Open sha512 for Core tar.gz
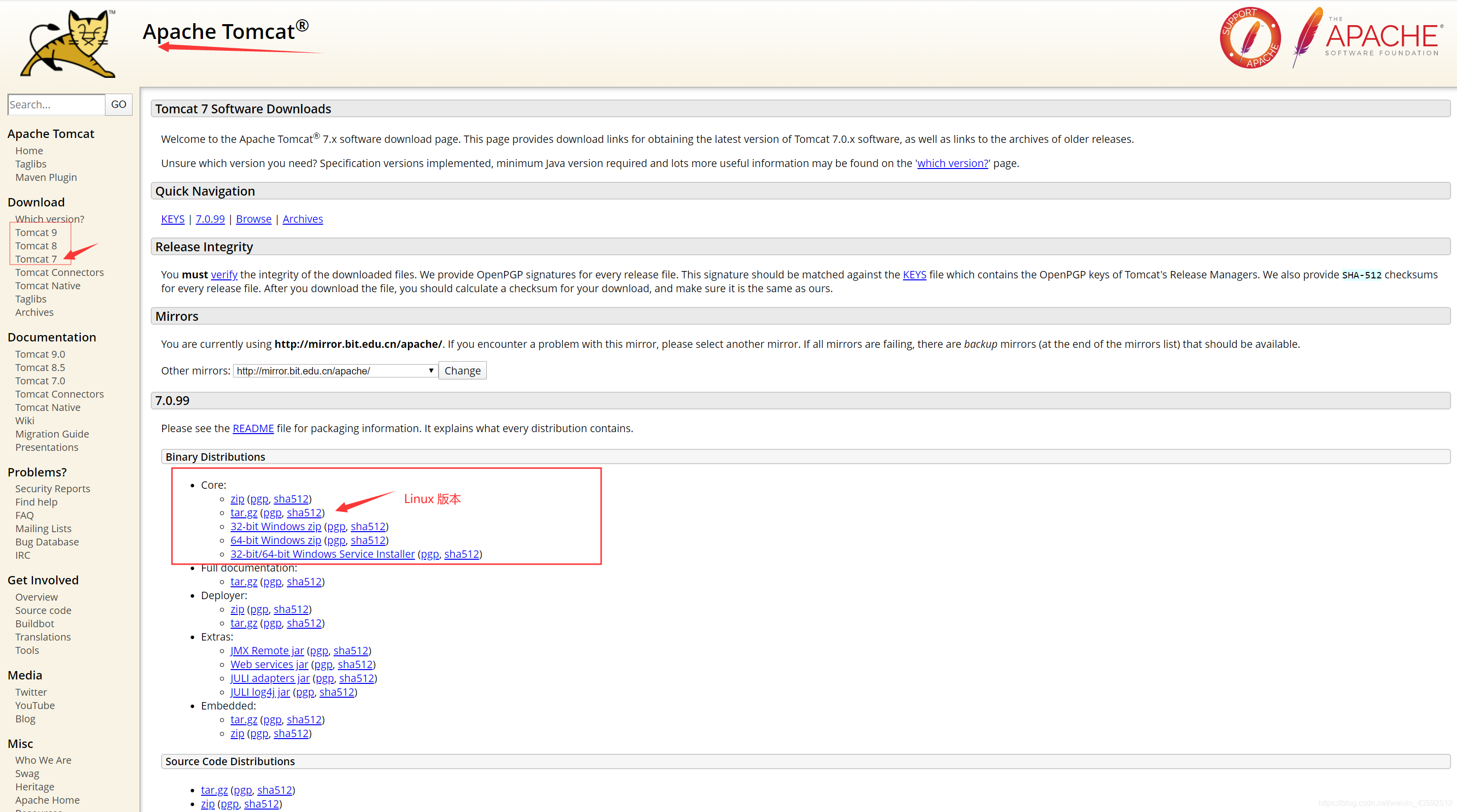 coord(304,513)
